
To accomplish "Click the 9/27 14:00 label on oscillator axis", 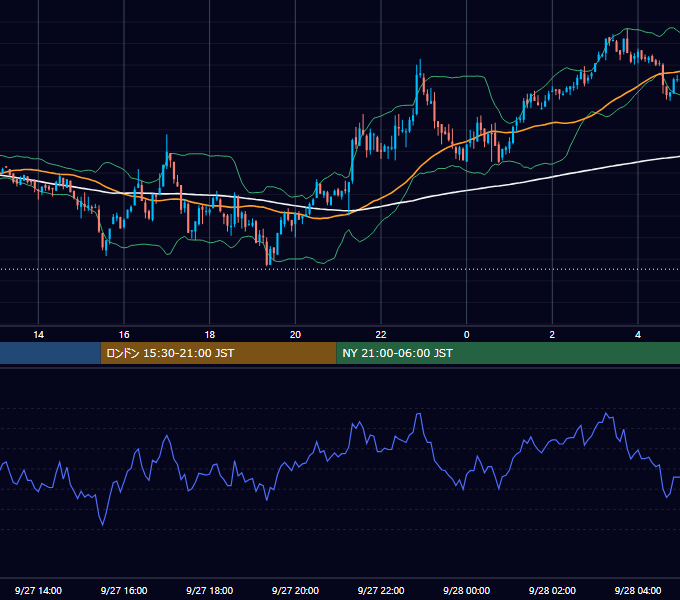I will (x=39, y=590).
